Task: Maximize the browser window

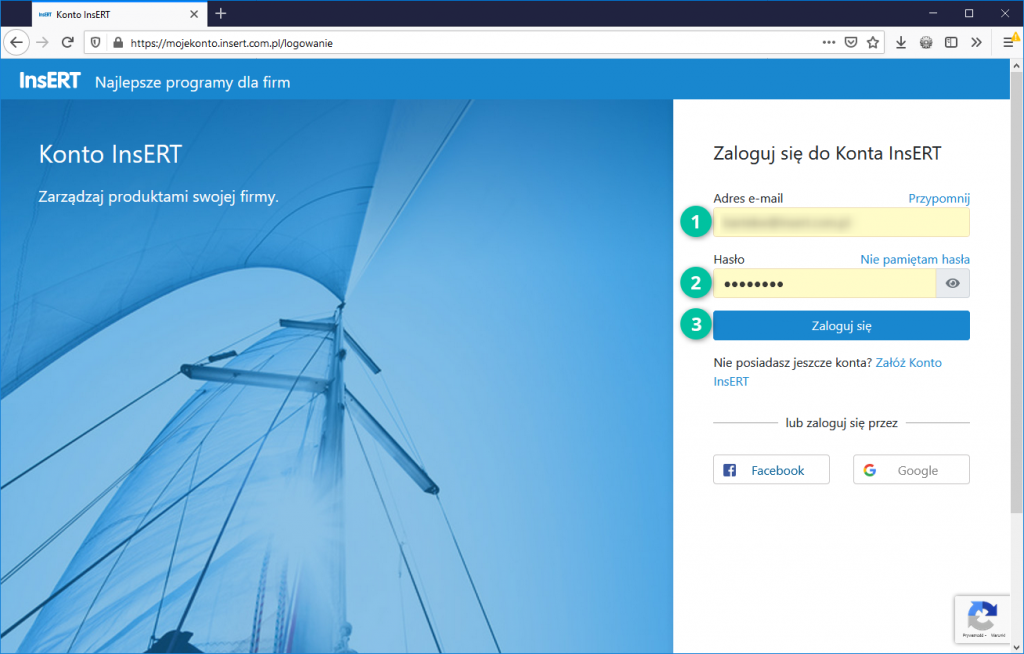Action: [969, 14]
